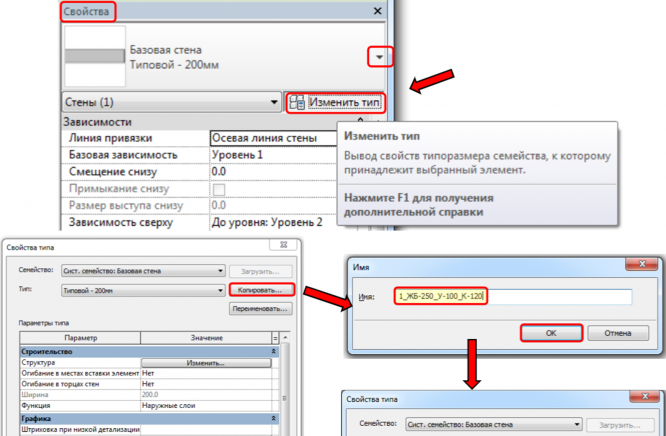Click the Базовая стена type preview thumbnail
666x436 pixels.
click(95, 56)
